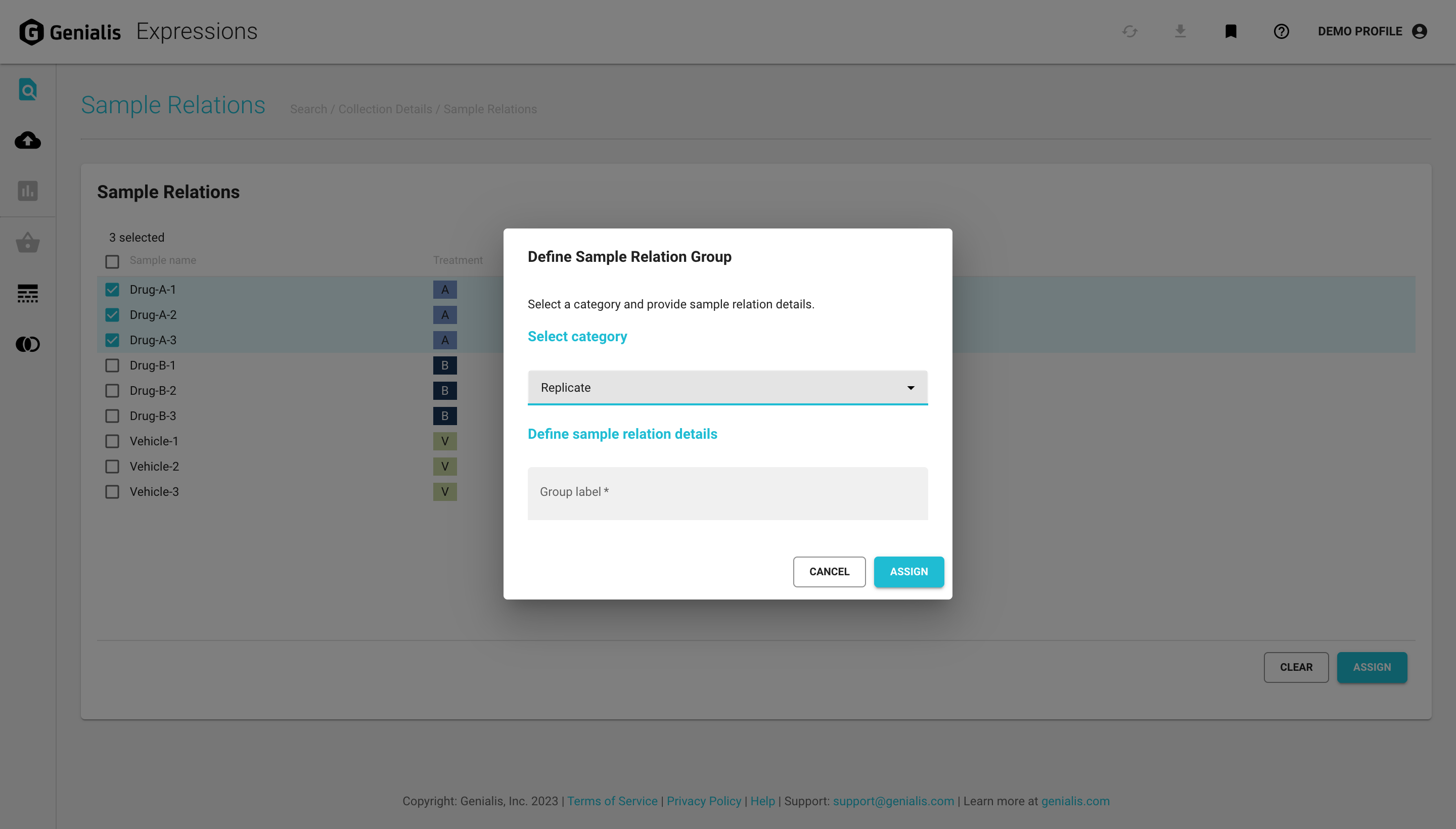Image resolution: width=1456 pixels, height=829 pixels.
Task: Open the bar chart sidebar icon
Action: pos(27,191)
